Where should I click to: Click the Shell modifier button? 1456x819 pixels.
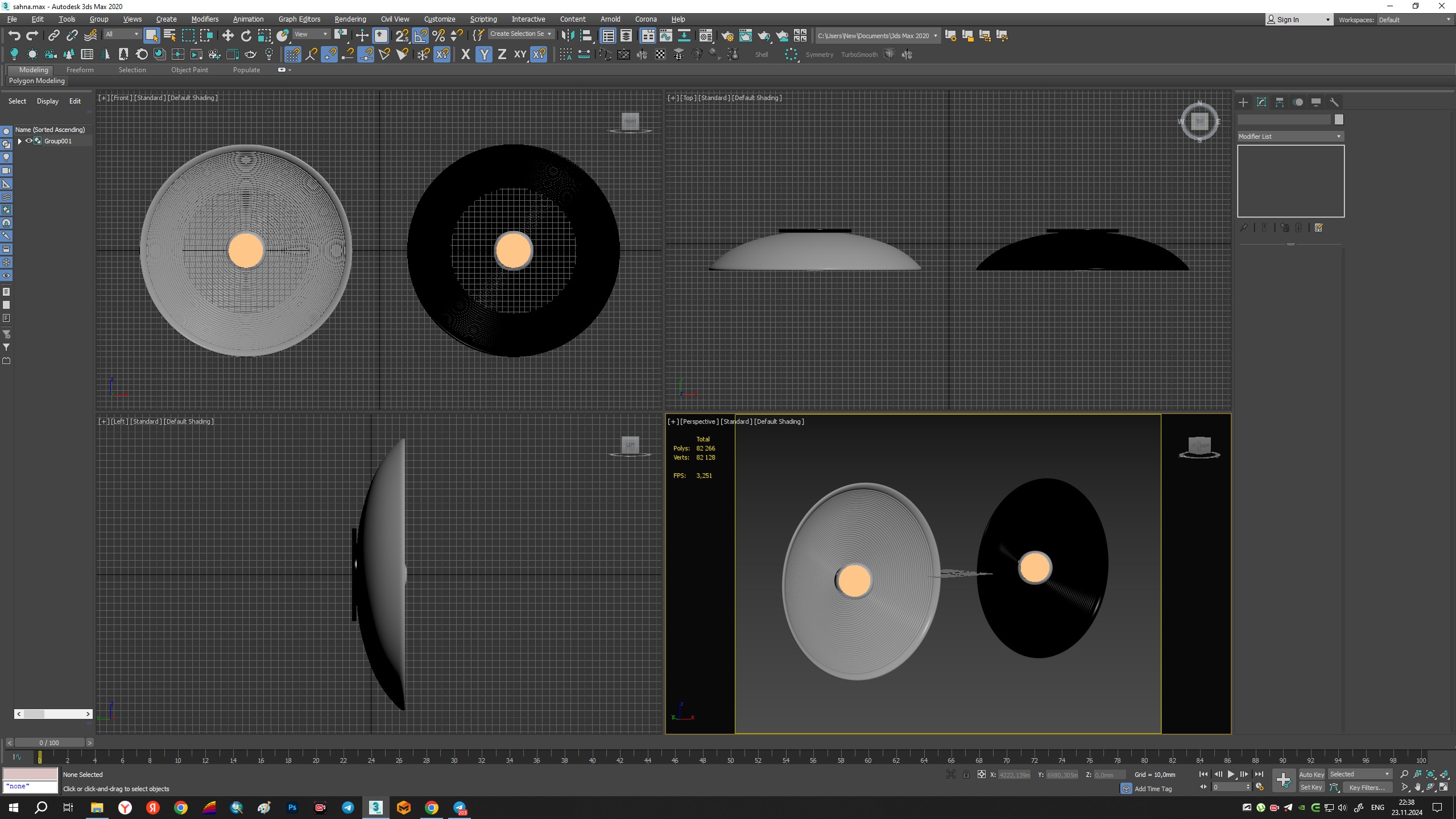pos(762,55)
